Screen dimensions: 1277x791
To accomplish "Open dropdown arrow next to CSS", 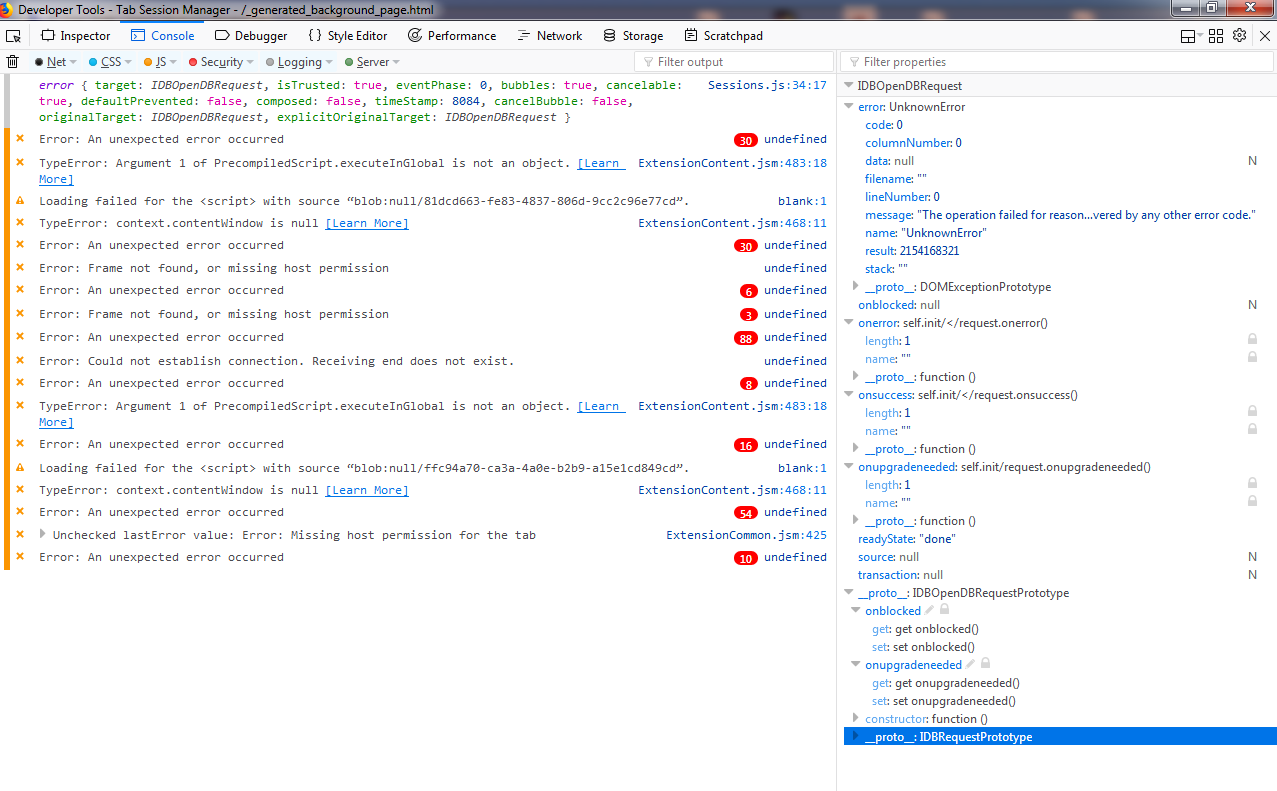I will pyautogui.click(x=129, y=62).
